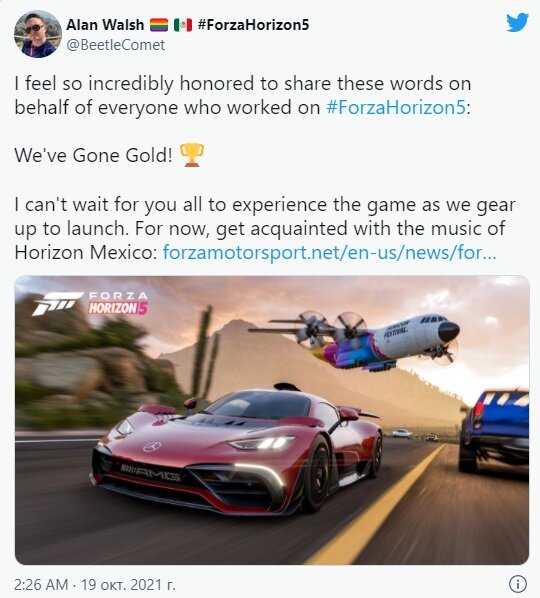Click the Alan Walsh display name
Viewport: 540px width, 598px height.
click(x=105, y=25)
